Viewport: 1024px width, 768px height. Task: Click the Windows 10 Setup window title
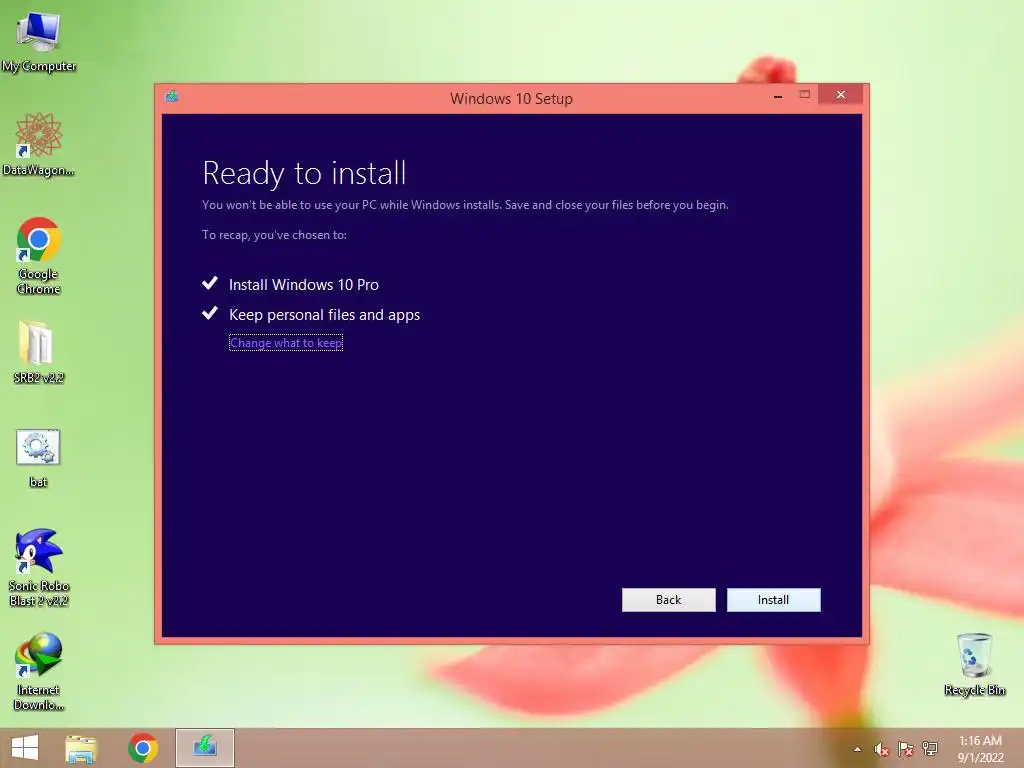click(x=511, y=99)
